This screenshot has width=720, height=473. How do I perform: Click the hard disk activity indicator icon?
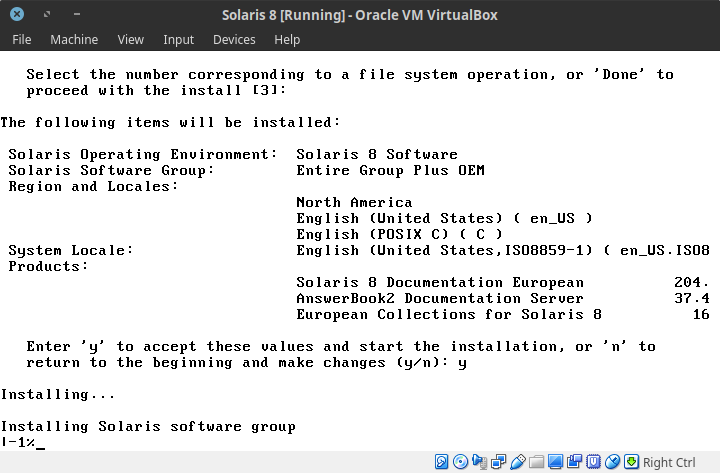point(441,462)
